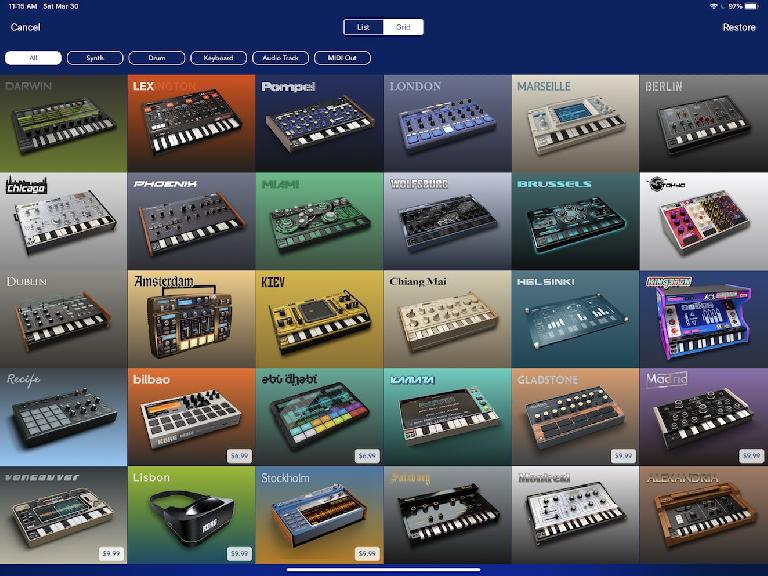The width and height of the screenshot is (768, 576).
Task: Switch to List view
Action: [363, 27]
